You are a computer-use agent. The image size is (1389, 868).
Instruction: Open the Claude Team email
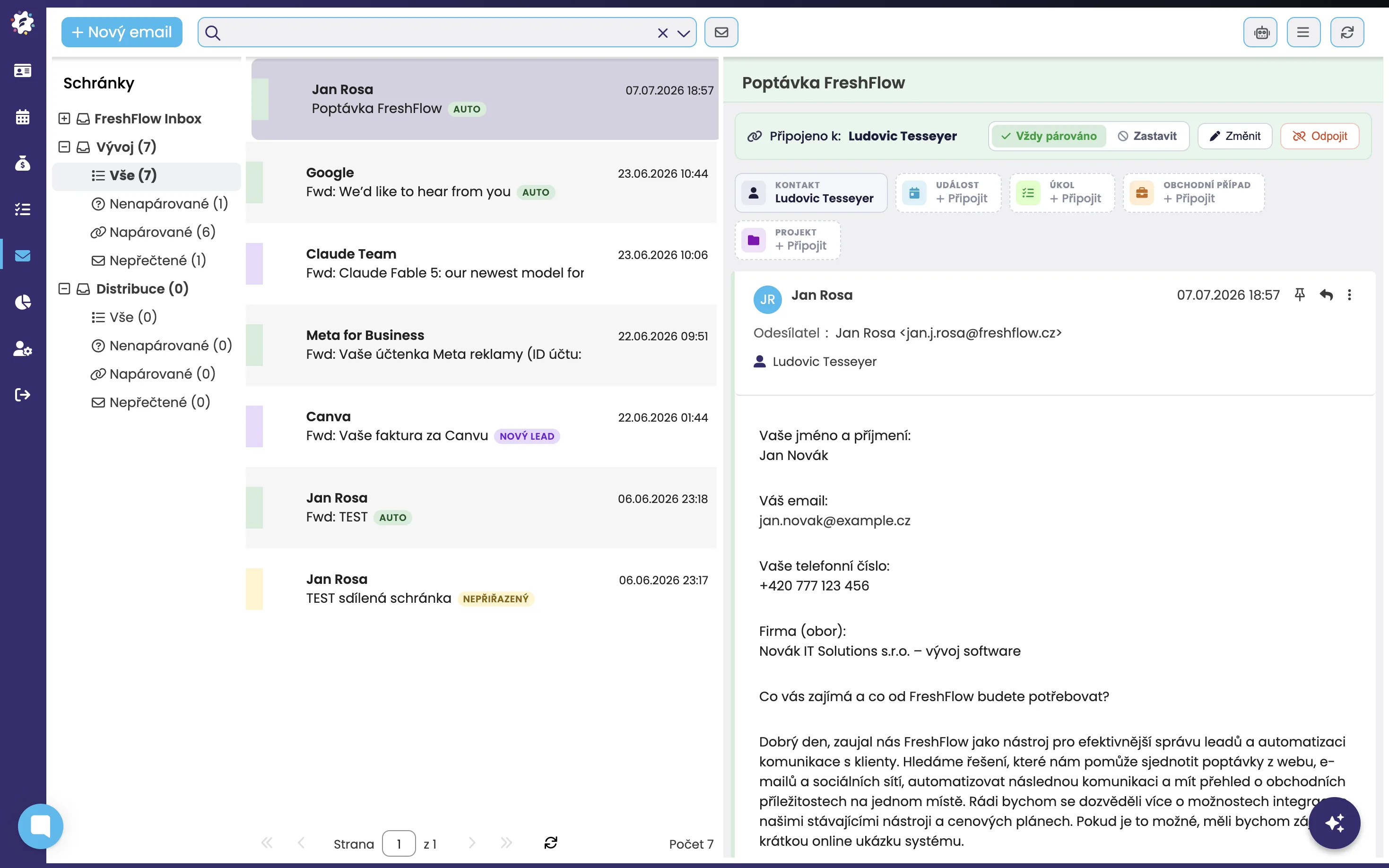[x=482, y=263]
